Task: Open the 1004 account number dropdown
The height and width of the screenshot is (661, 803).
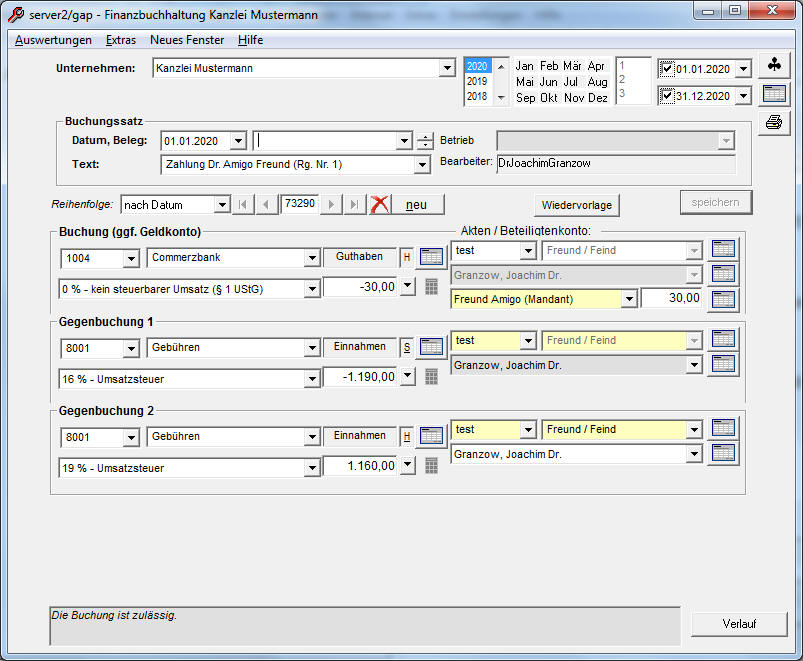Action: pos(131,259)
